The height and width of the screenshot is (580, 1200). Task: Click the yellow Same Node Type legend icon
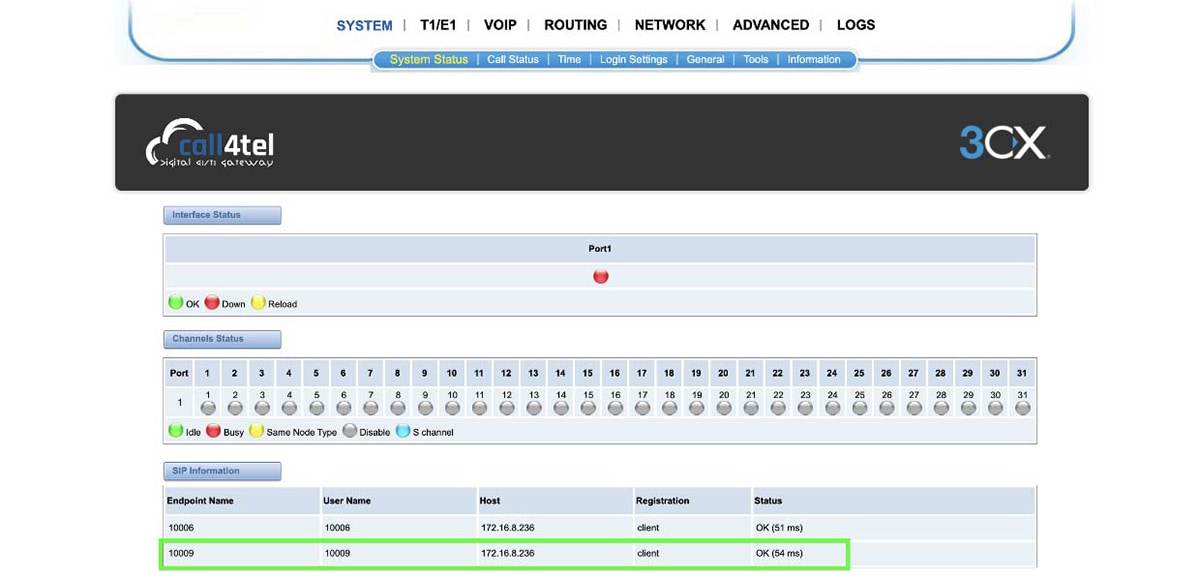pos(256,431)
